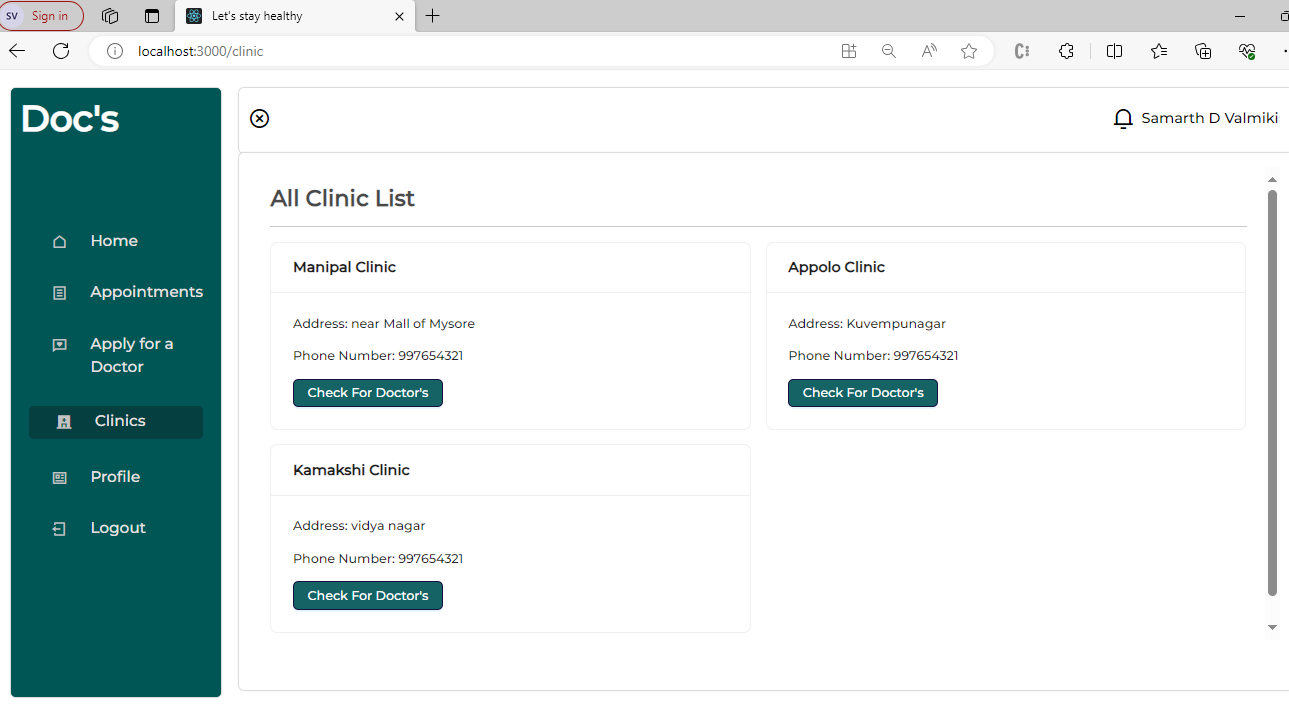
Task: Open Browser Essentials heart icon
Action: (1246, 50)
